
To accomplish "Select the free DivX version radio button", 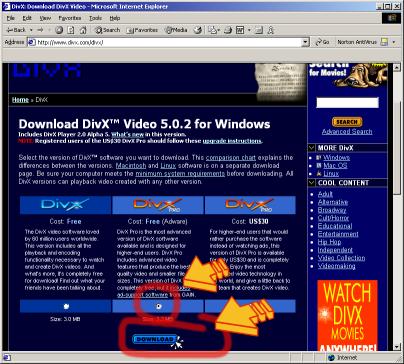I will tap(66, 306).
